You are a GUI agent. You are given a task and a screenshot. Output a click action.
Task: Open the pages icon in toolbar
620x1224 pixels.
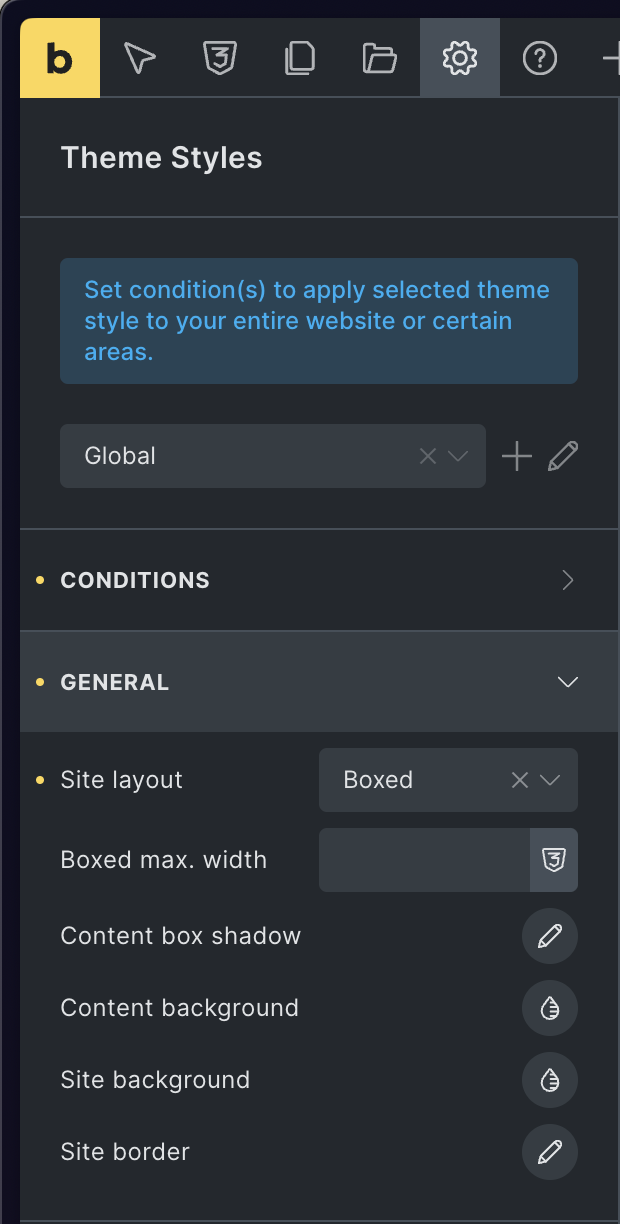tap(300, 58)
